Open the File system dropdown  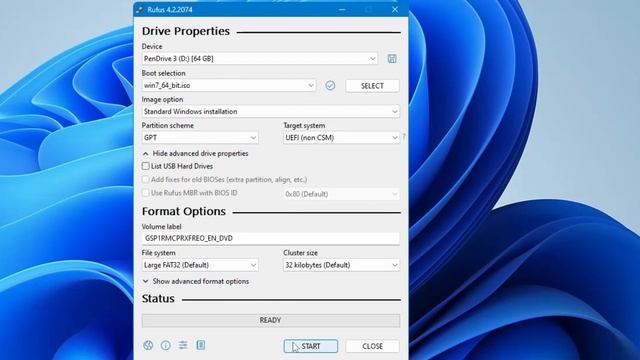pyautogui.click(x=200, y=265)
